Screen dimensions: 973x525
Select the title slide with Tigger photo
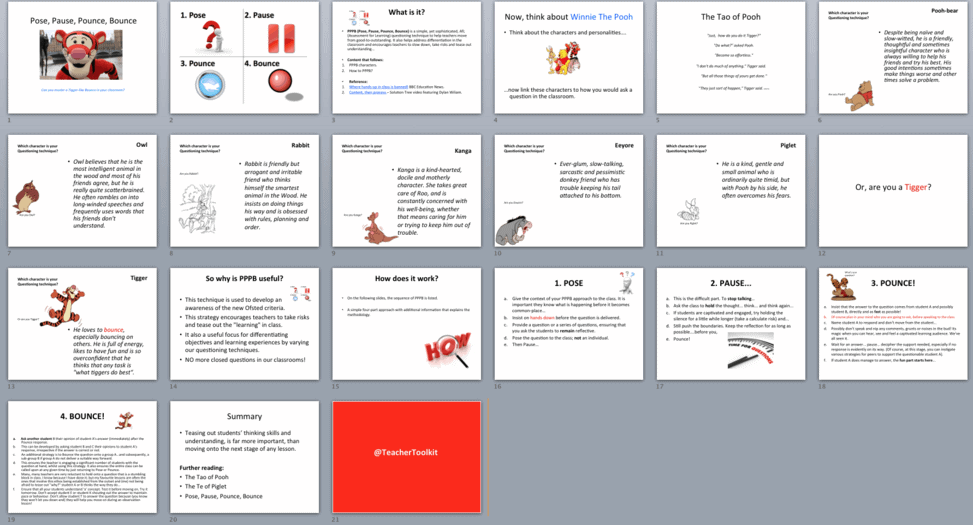pos(82,57)
